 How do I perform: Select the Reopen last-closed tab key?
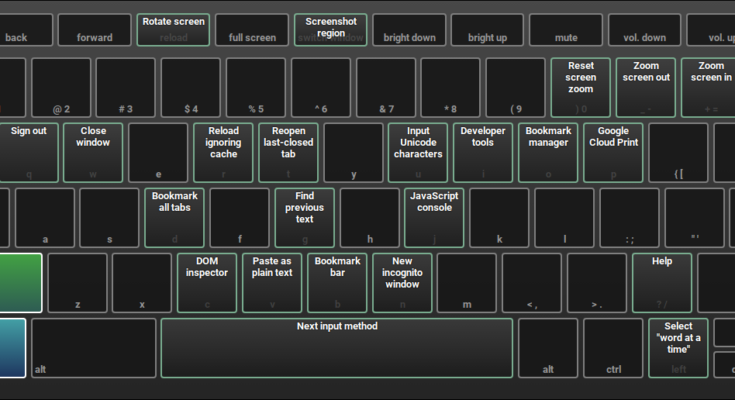288,152
